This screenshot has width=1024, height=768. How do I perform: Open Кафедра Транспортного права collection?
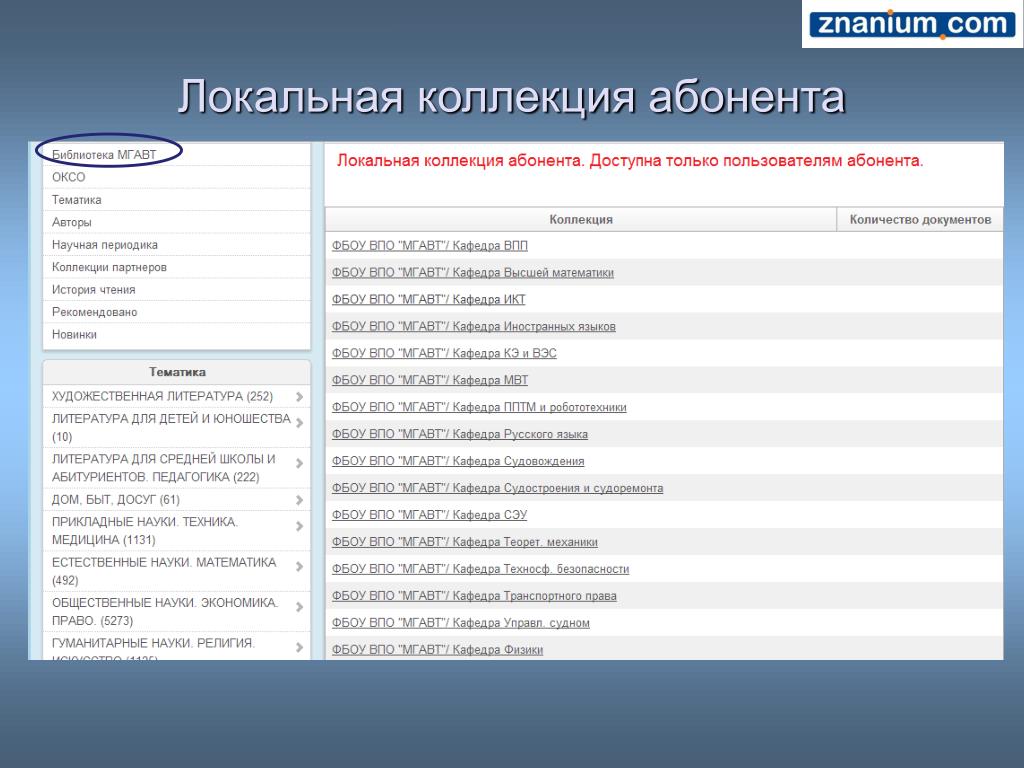click(474, 596)
